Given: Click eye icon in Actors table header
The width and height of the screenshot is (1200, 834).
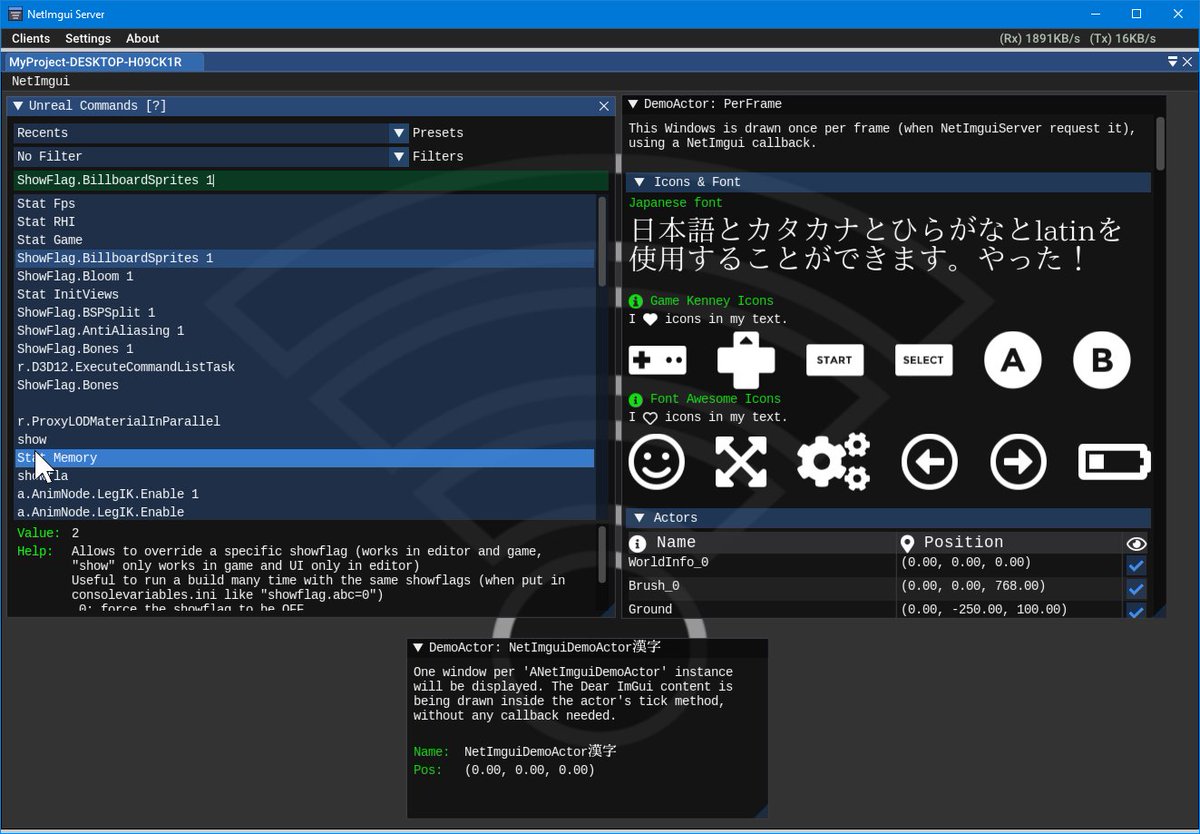Looking at the screenshot, I should 1136,544.
